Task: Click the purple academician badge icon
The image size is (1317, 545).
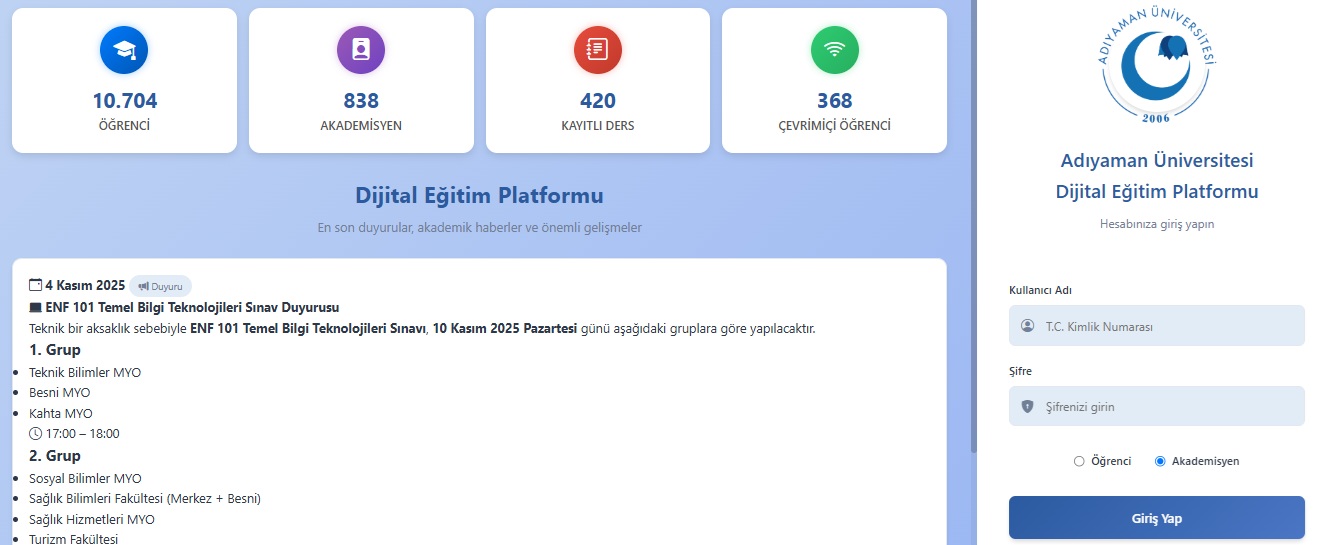Action: pyautogui.click(x=361, y=49)
